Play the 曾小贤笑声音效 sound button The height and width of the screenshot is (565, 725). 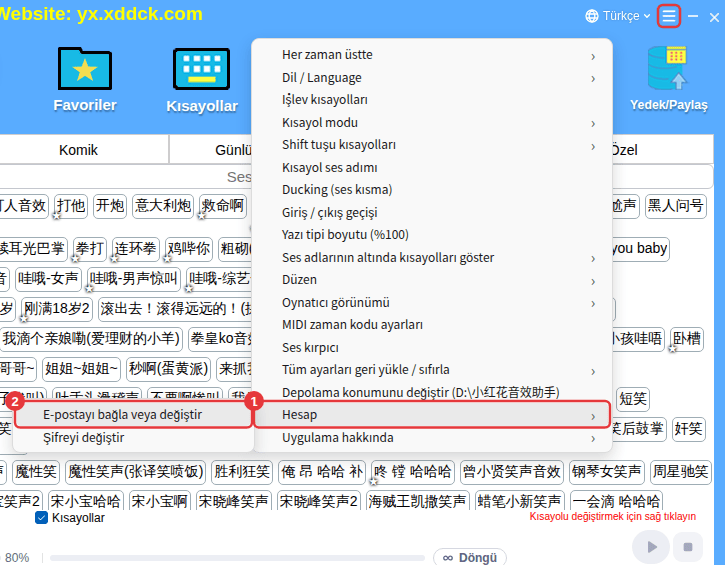[512, 472]
